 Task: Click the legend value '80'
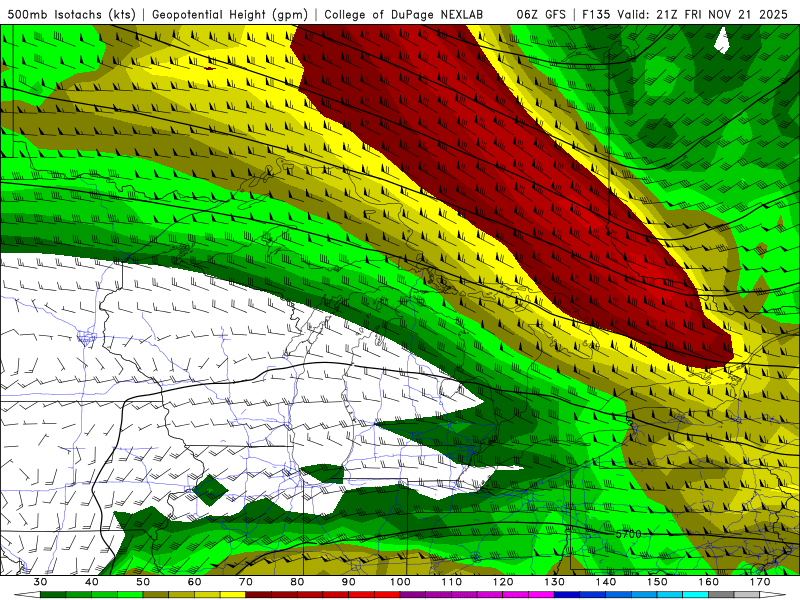(297, 582)
